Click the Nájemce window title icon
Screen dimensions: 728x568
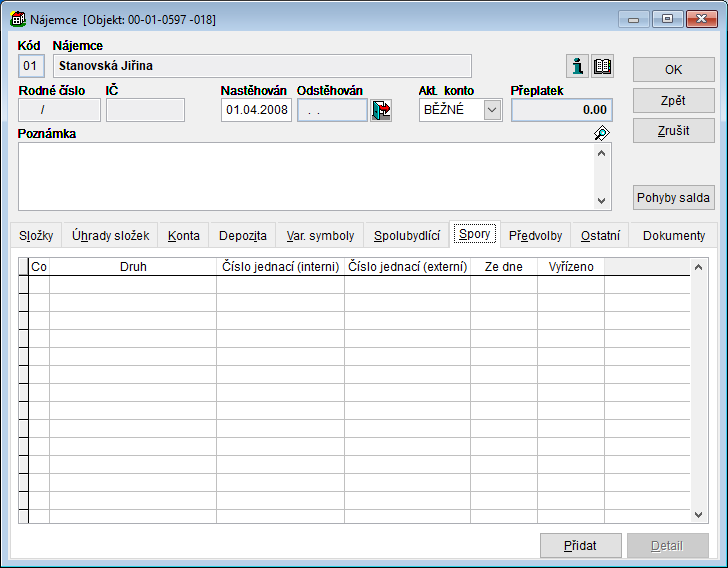tap(17, 19)
